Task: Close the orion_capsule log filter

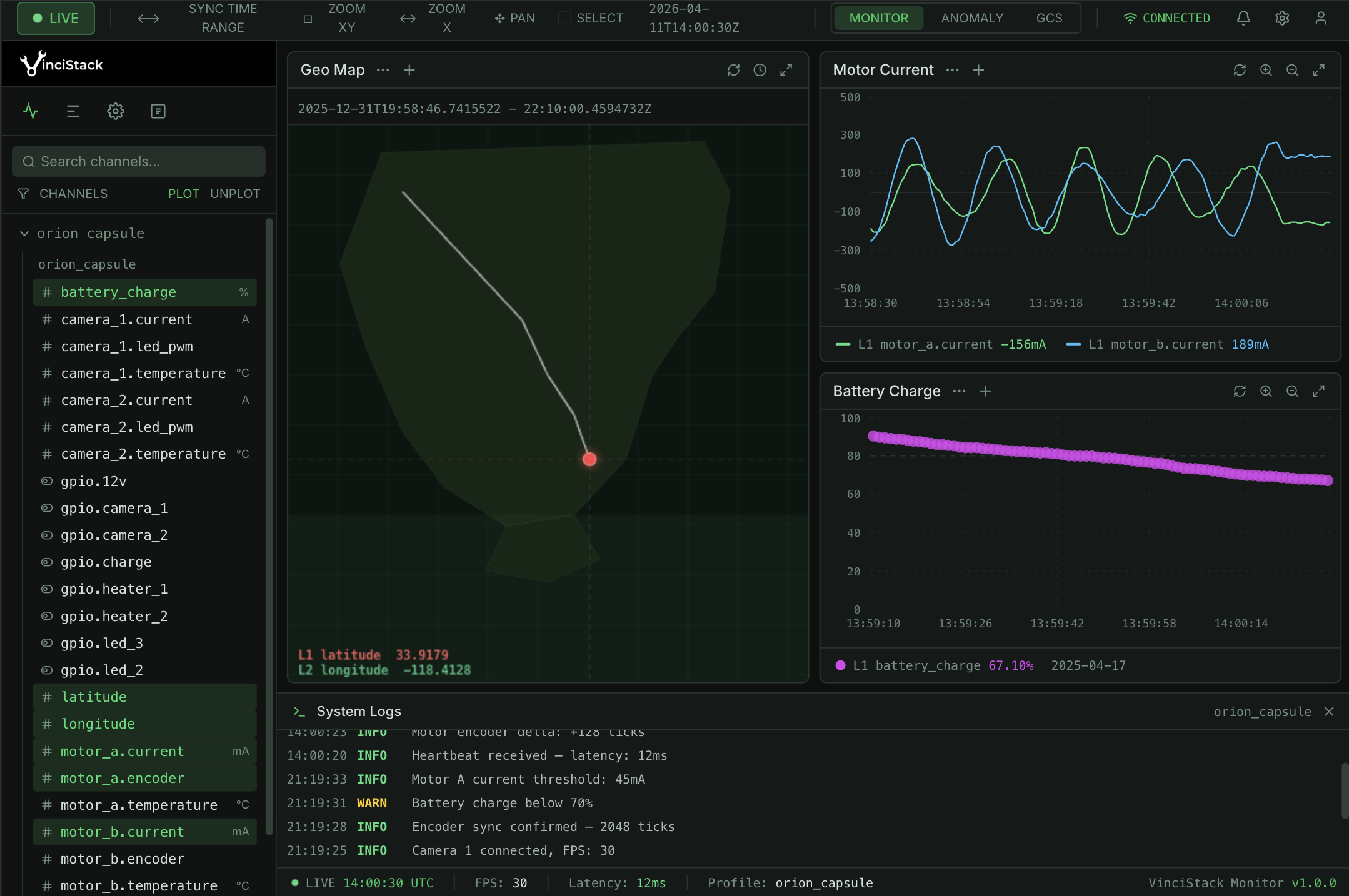Action: point(1330,712)
